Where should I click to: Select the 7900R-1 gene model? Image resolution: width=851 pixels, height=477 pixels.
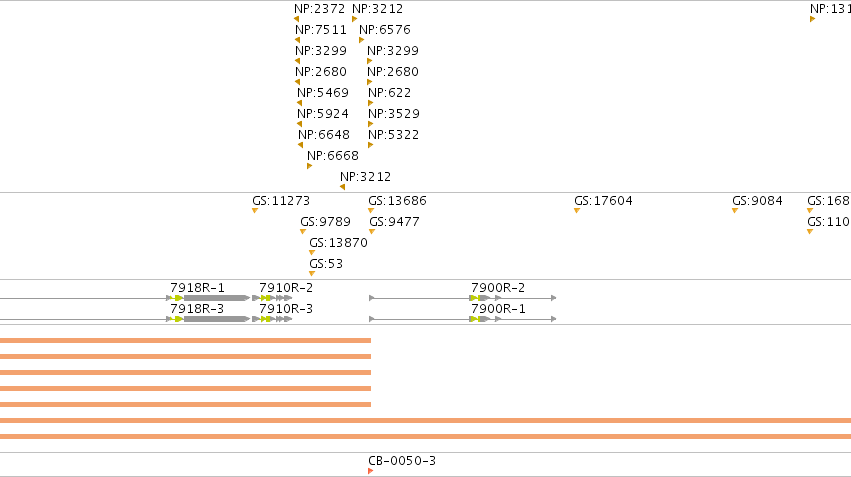pyautogui.click(x=463, y=319)
